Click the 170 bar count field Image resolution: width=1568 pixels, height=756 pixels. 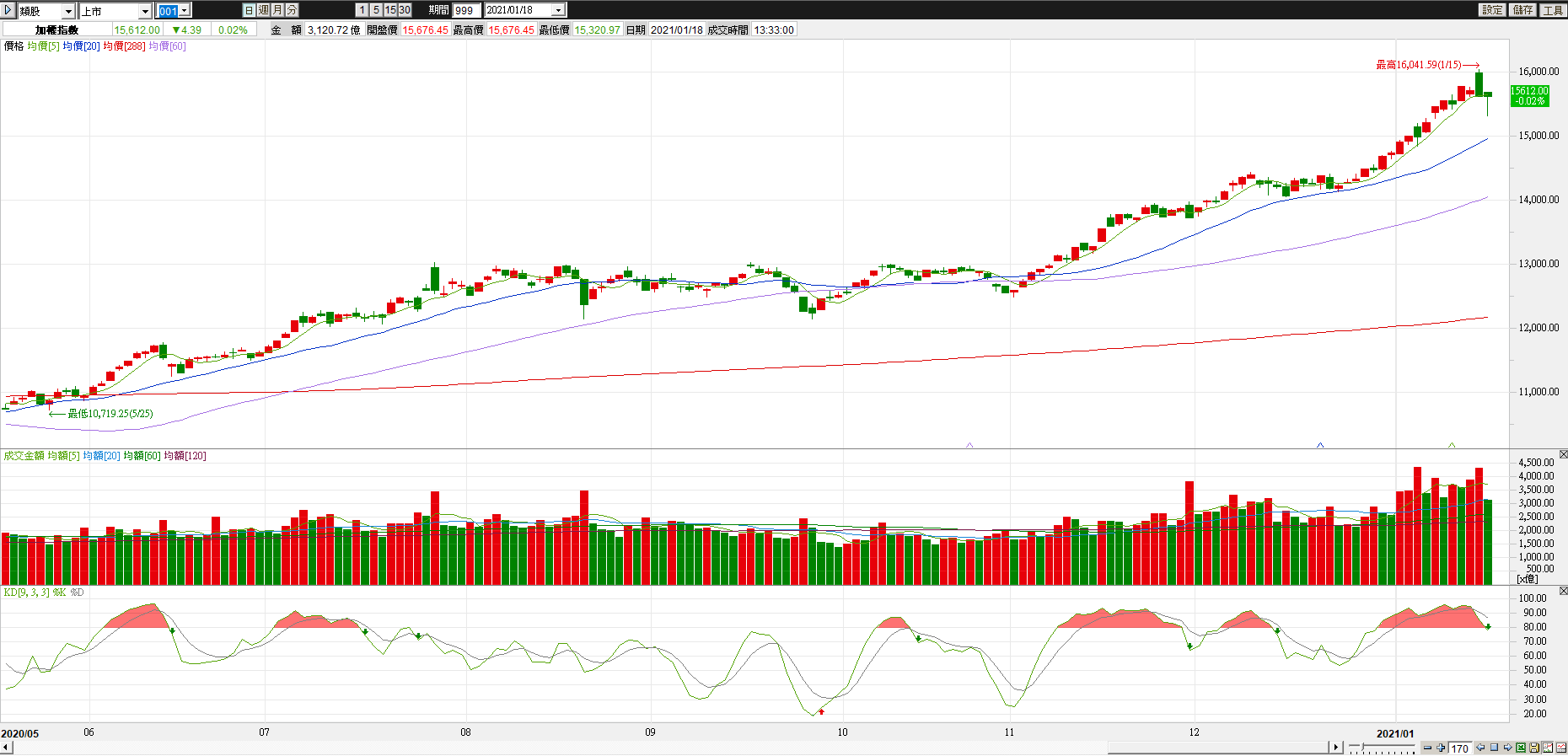(1460, 748)
